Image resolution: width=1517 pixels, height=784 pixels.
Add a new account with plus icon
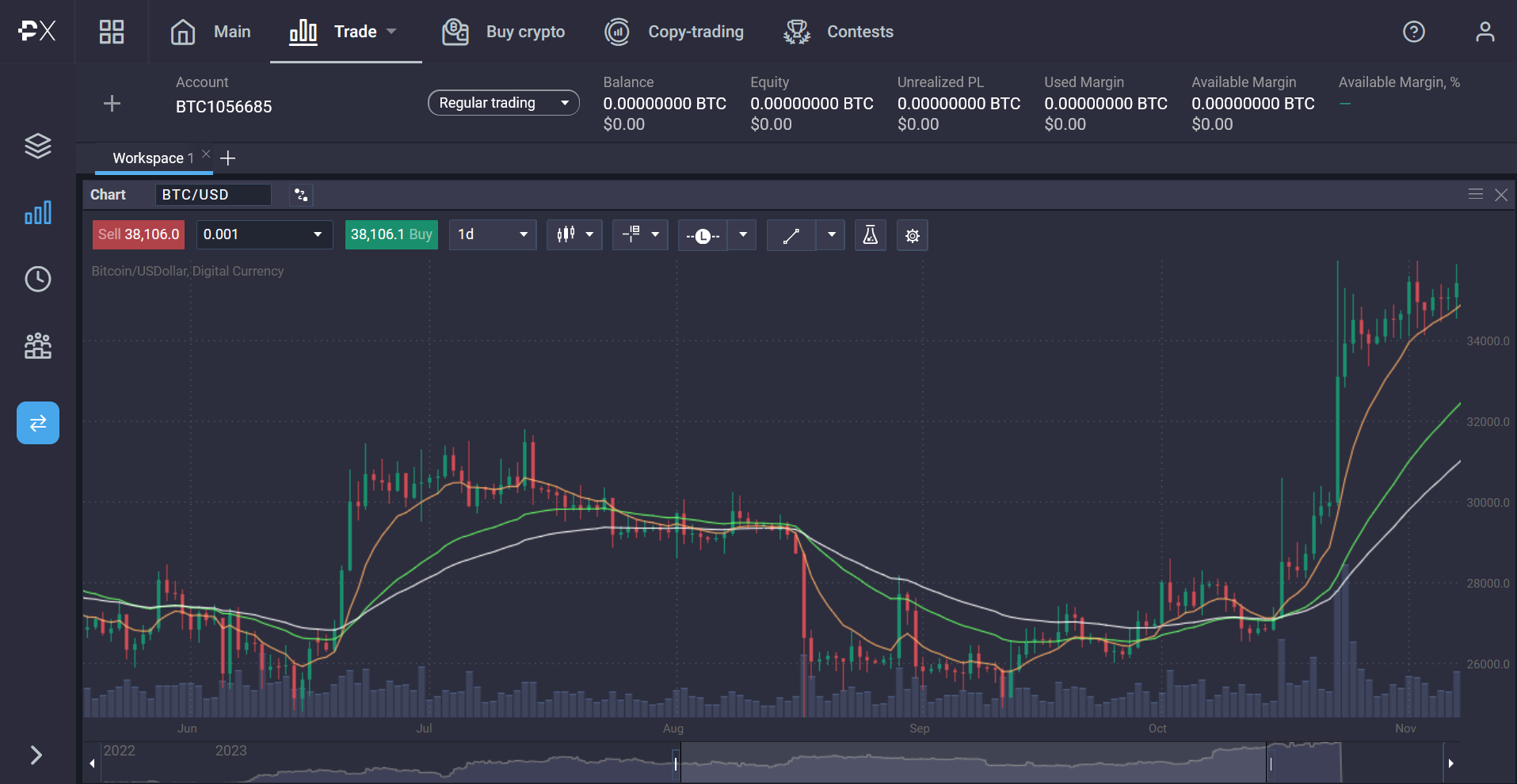pos(112,104)
